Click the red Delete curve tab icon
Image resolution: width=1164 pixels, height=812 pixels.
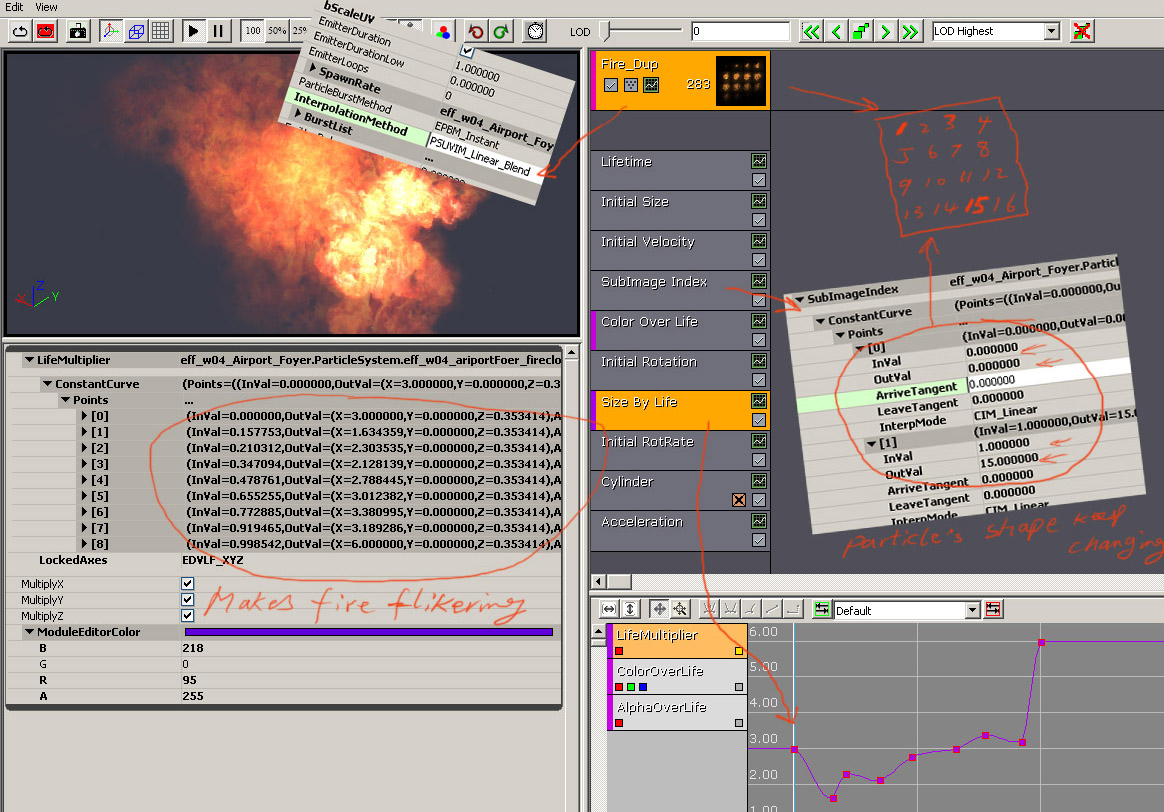pos(993,610)
